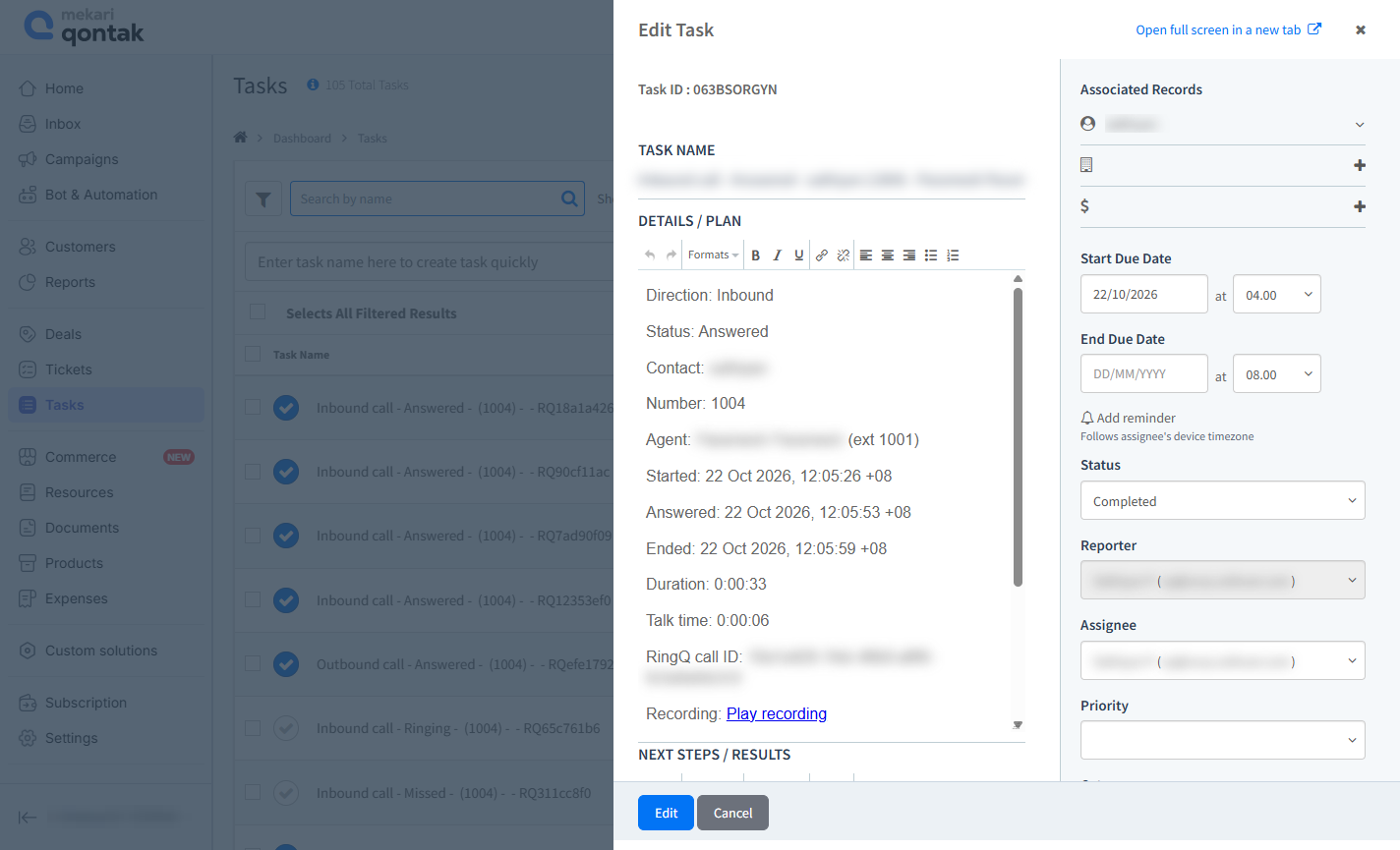This screenshot has height=850, width=1400.
Task: Align text right in the Details editor
Action: (x=909, y=255)
